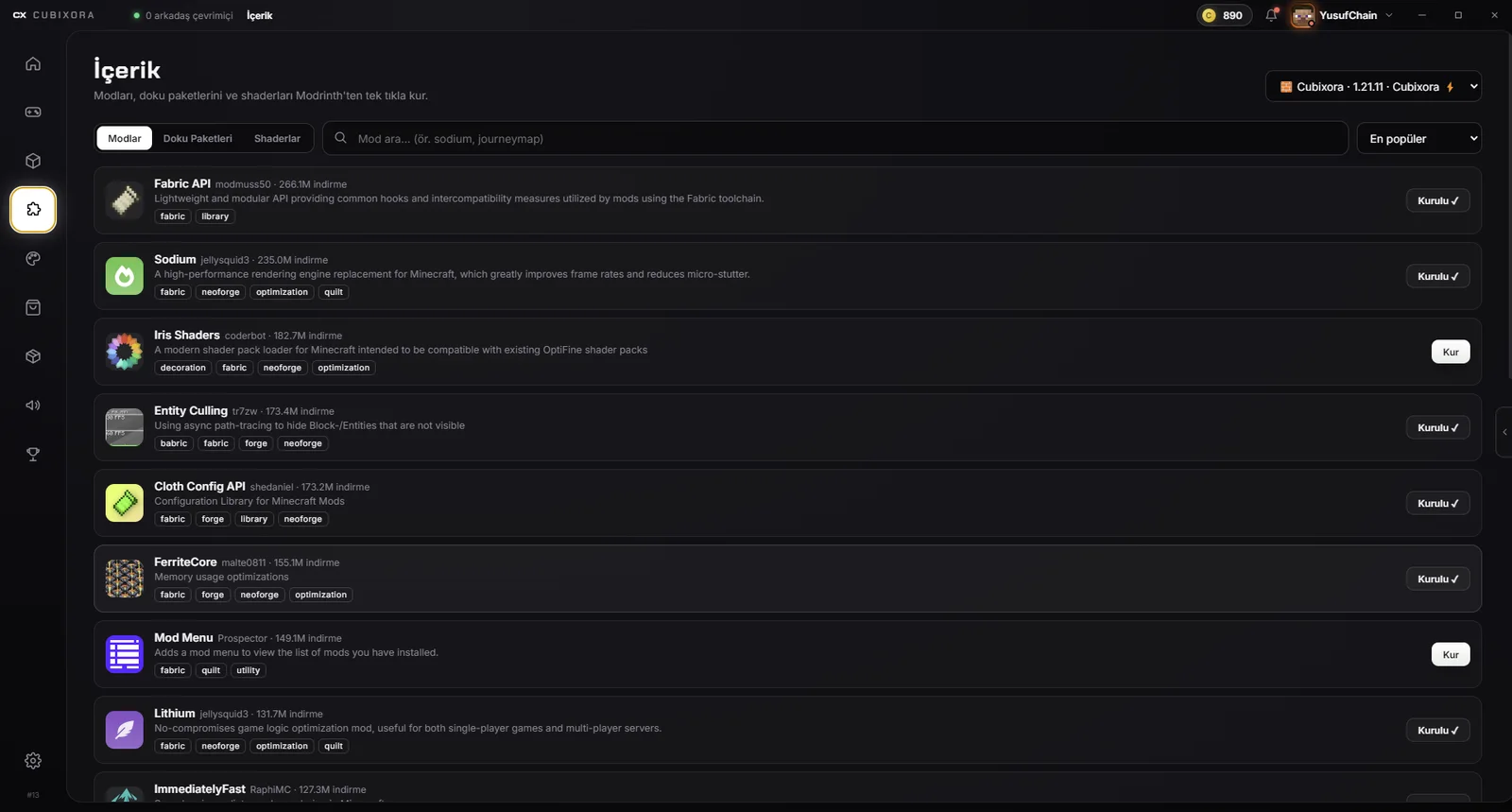Open the trophy achievements sidebar icon

click(x=33, y=454)
